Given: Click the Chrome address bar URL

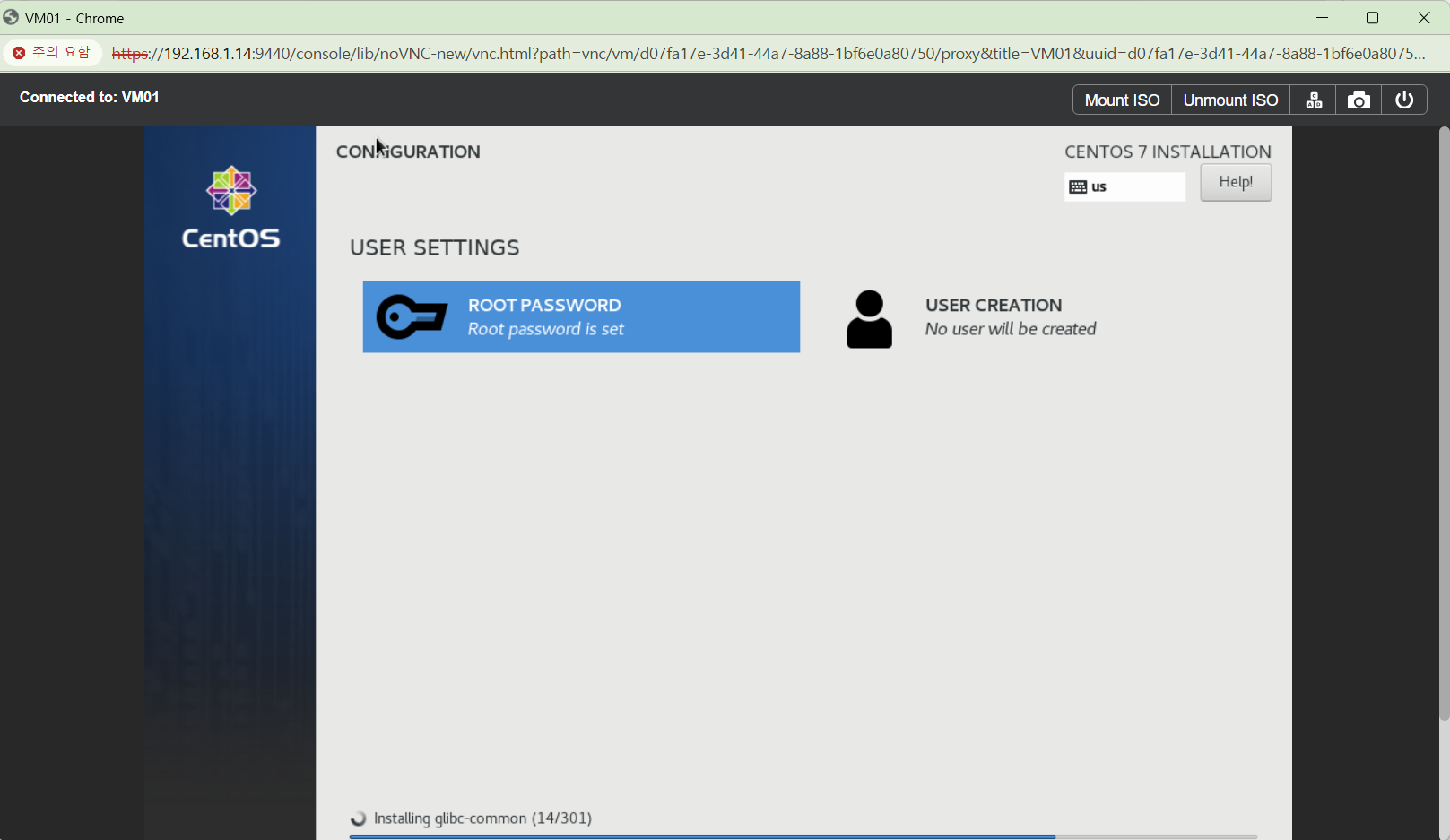Looking at the screenshot, I should coord(768,54).
